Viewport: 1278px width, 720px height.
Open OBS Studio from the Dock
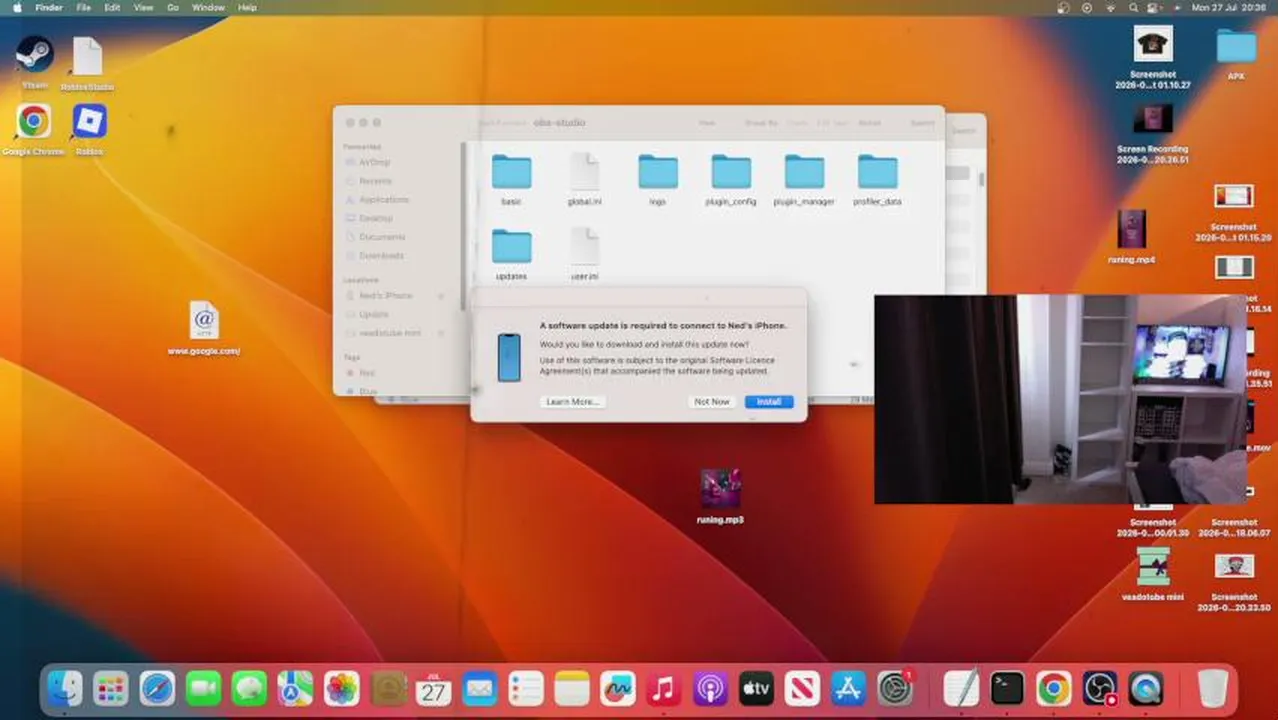tap(1099, 688)
